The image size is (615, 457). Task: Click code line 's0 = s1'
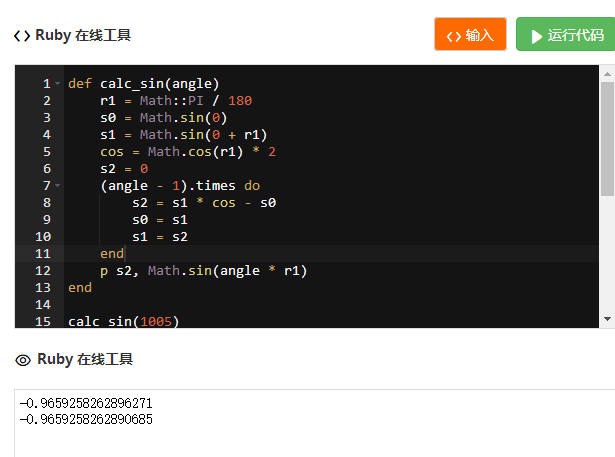[x=160, y=220]
